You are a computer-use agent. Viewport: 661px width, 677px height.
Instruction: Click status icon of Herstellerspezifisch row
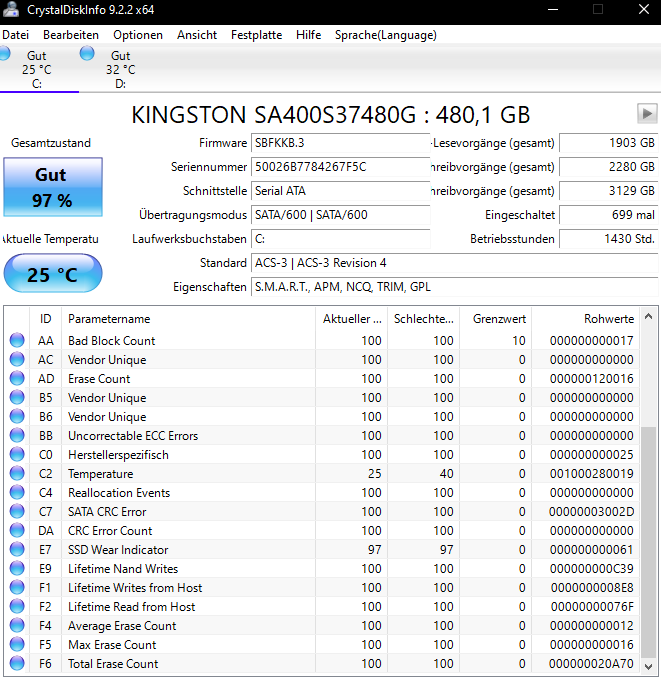click(x=17, y=454)
